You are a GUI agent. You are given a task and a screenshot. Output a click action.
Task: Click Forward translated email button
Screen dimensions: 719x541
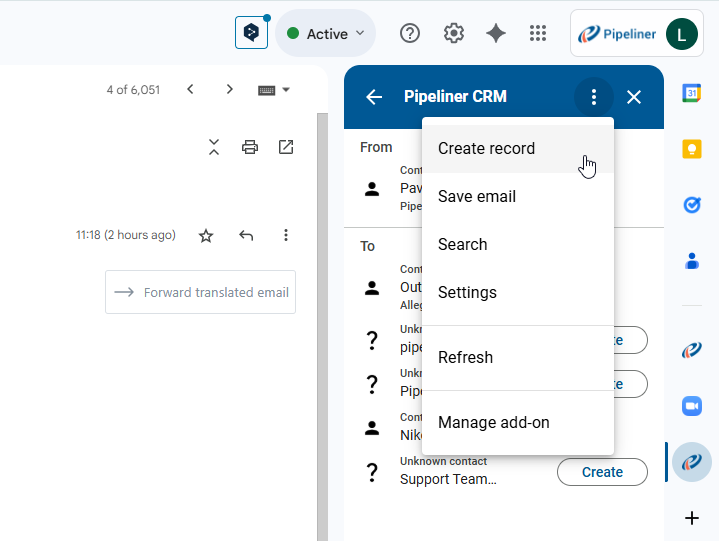201,292
